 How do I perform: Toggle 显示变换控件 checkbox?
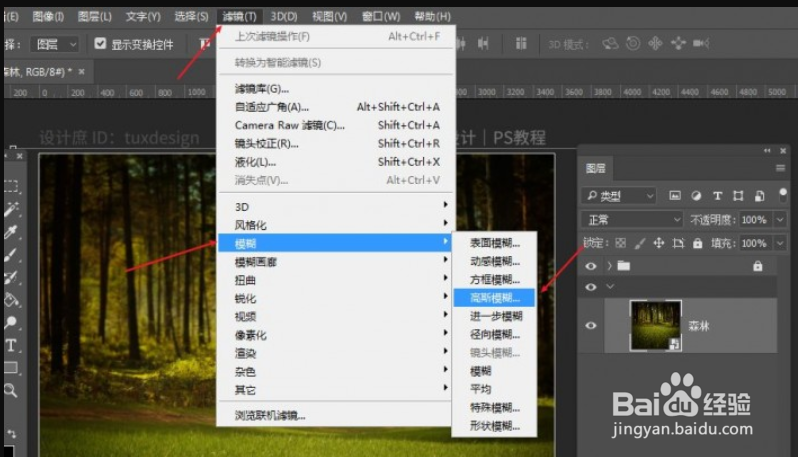[x=100, y=44]
